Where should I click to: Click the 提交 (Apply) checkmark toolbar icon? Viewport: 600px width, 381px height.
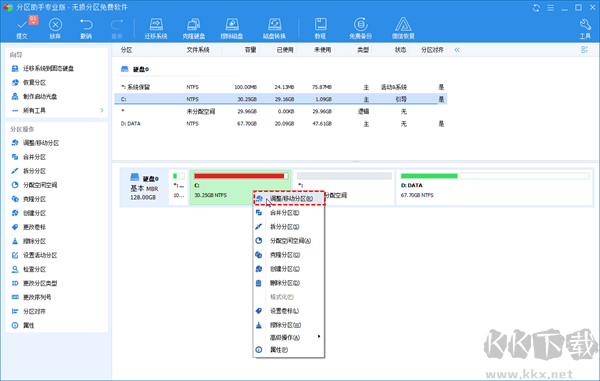tap(22, 28)
